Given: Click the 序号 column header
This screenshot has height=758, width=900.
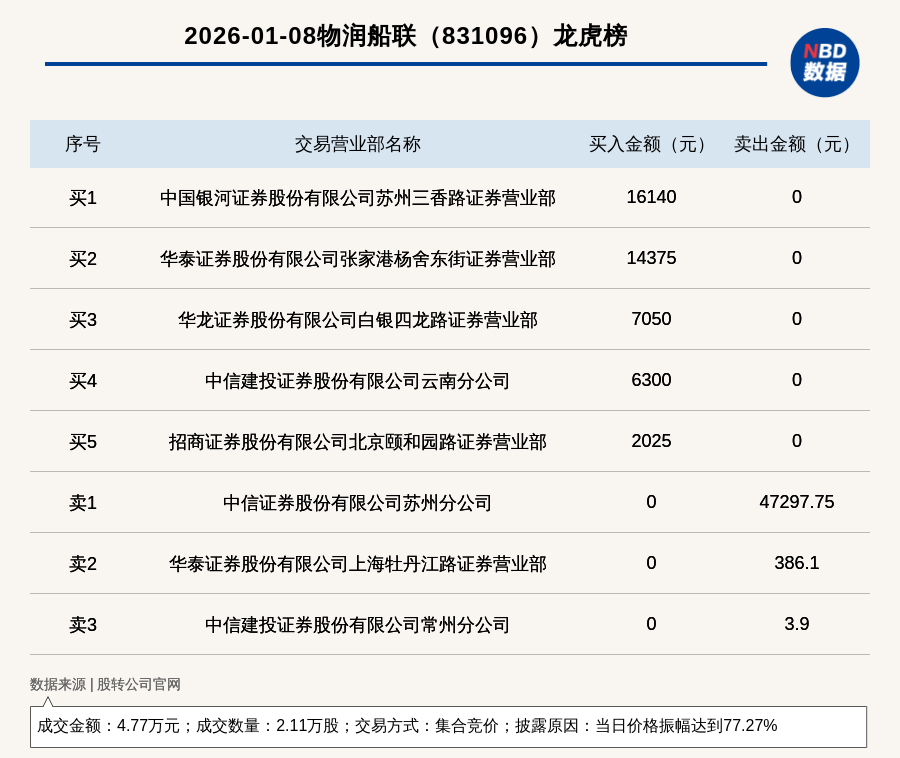Looking at the screenshot, I should click(x=83, y=144).
